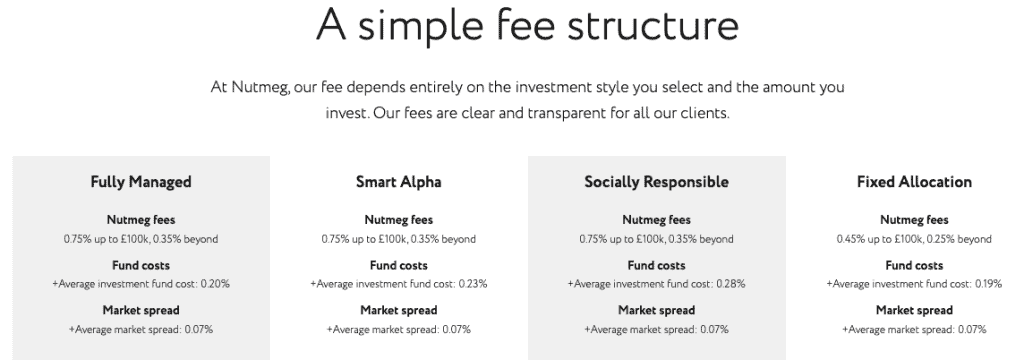Click Nutmeg fees label under Socially Responsible

point(656,220)
